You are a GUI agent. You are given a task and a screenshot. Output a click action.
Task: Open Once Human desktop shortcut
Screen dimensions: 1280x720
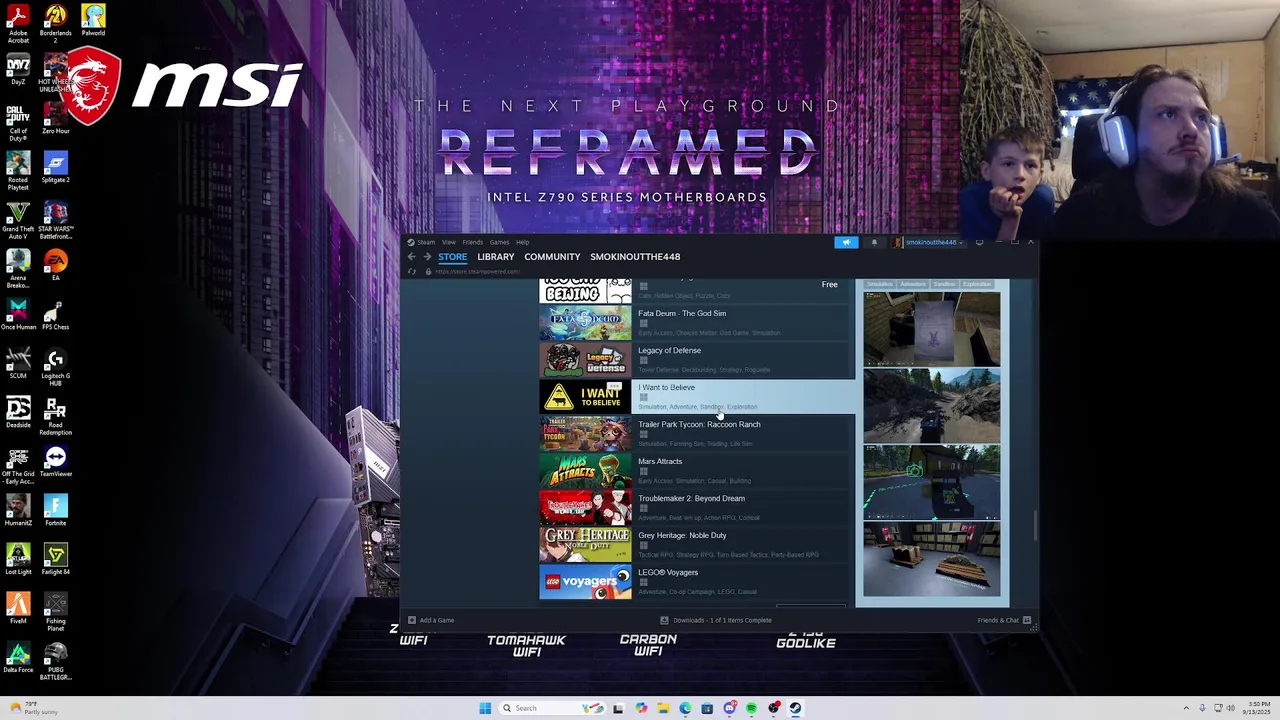click(18, 314)
